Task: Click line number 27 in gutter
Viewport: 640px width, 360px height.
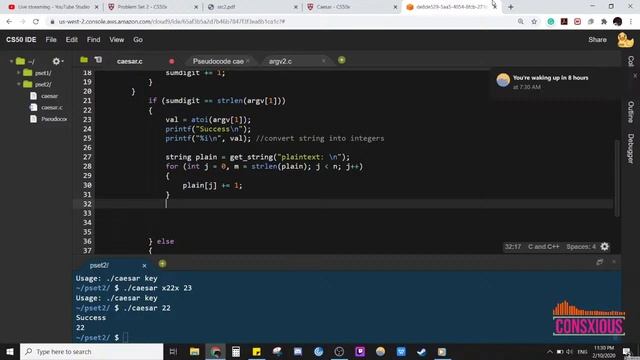Action: (x=87, y=157)
